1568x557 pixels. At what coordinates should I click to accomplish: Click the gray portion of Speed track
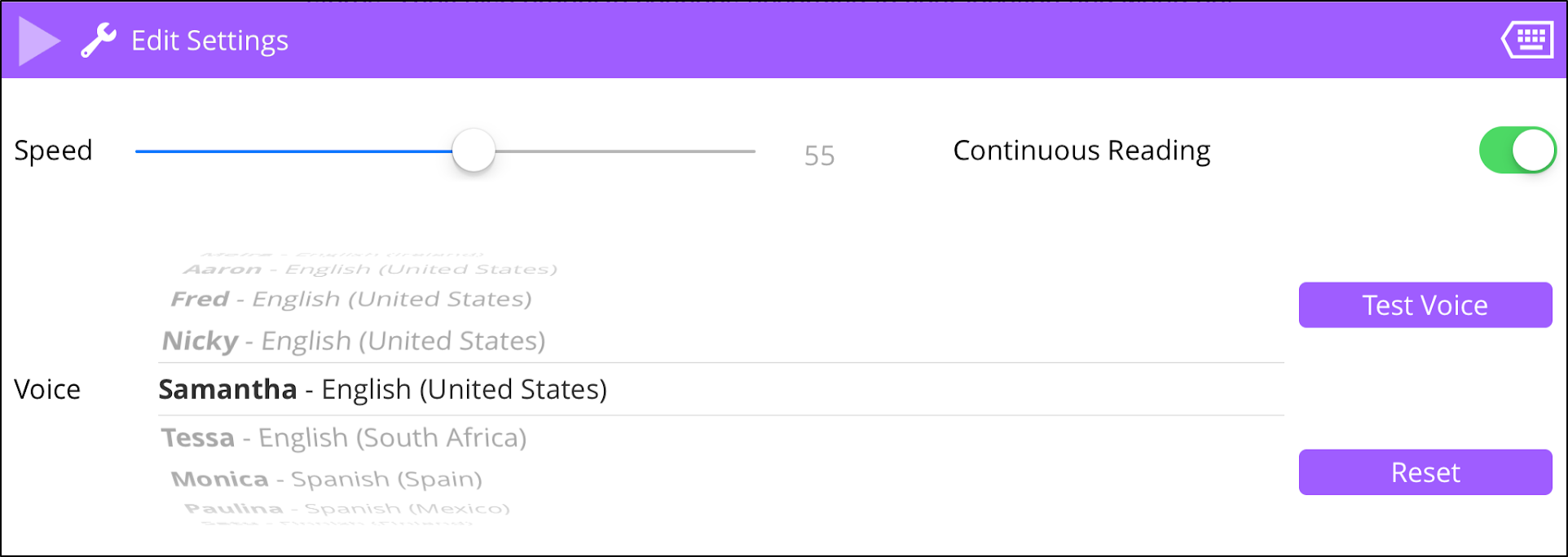(625, 151)
